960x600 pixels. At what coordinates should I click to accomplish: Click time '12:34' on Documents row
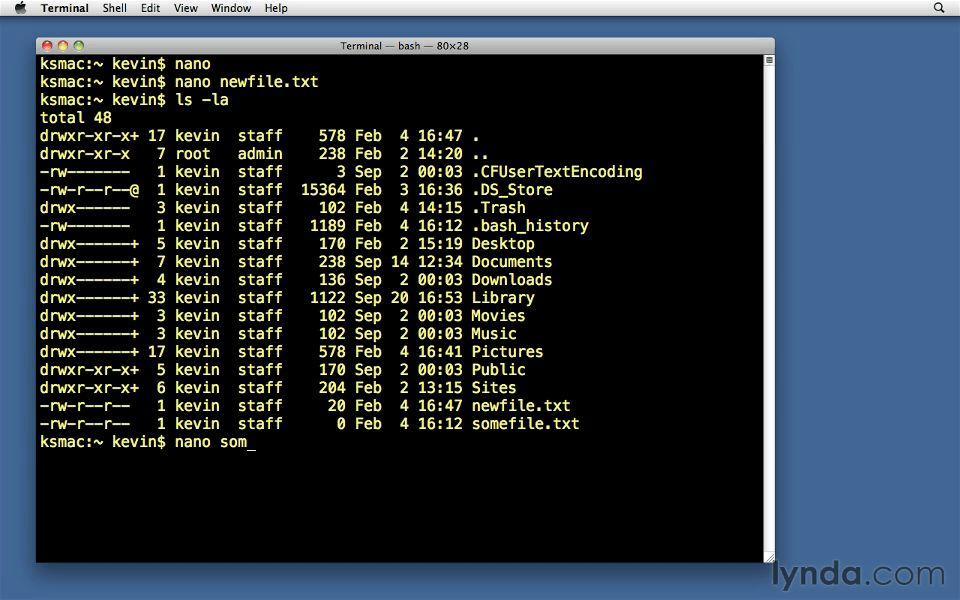(x=440, y=262)
